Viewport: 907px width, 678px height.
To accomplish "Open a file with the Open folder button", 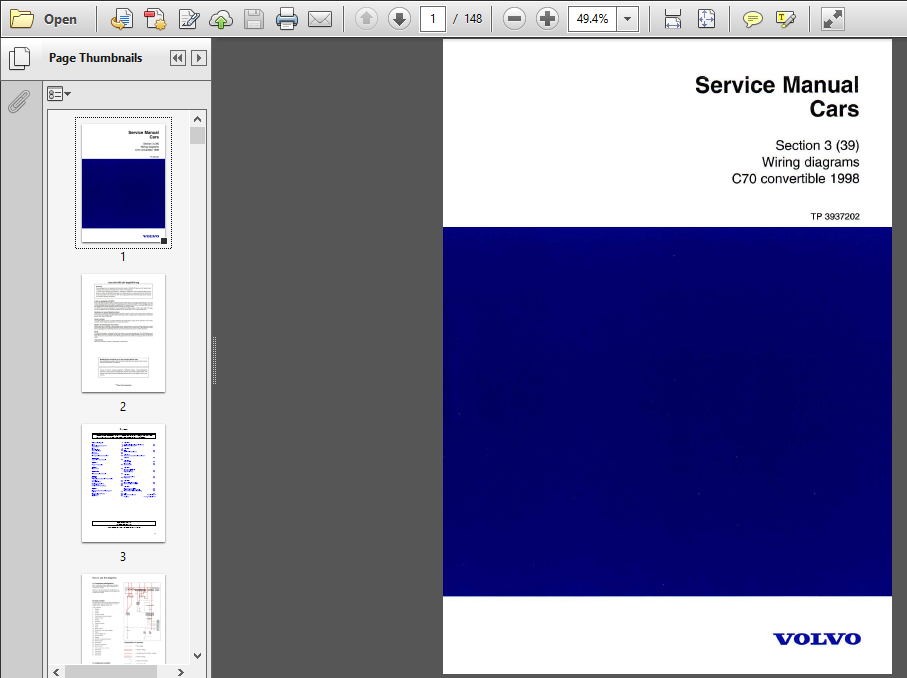I will tap(44, 19).
